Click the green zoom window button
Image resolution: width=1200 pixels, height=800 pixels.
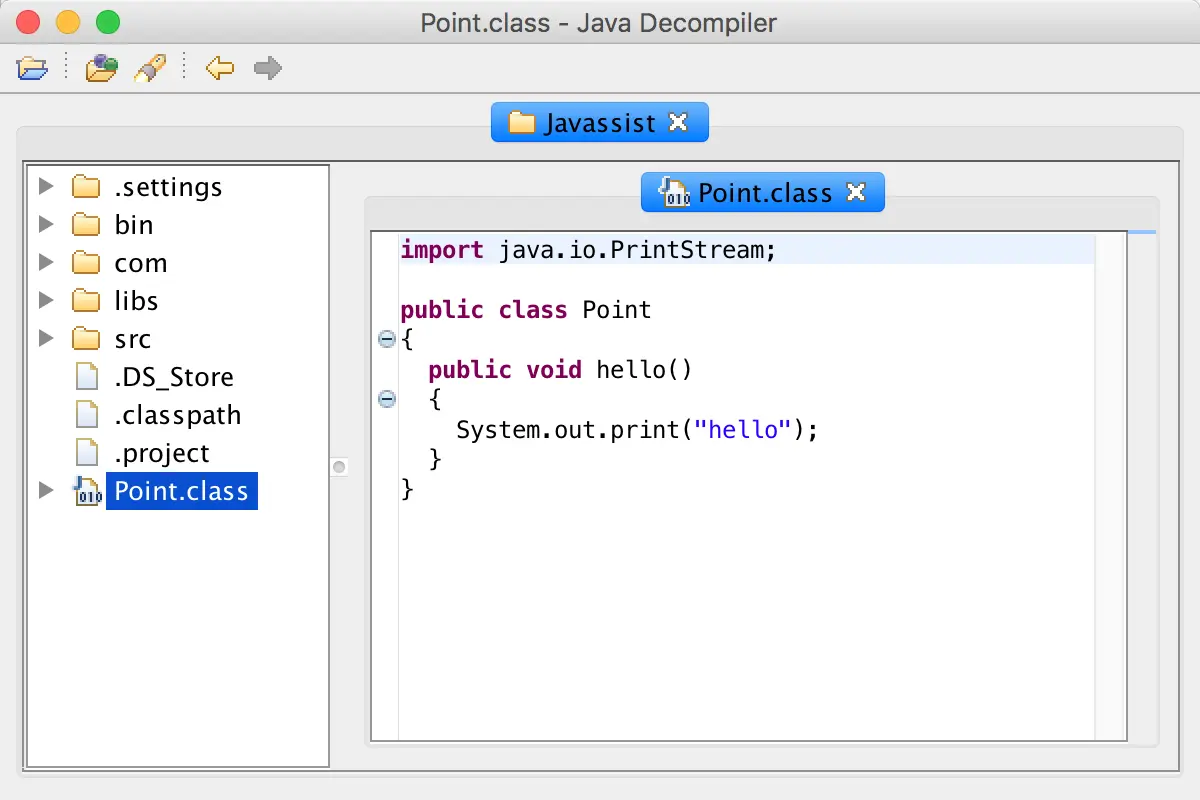tap(107, 22)
